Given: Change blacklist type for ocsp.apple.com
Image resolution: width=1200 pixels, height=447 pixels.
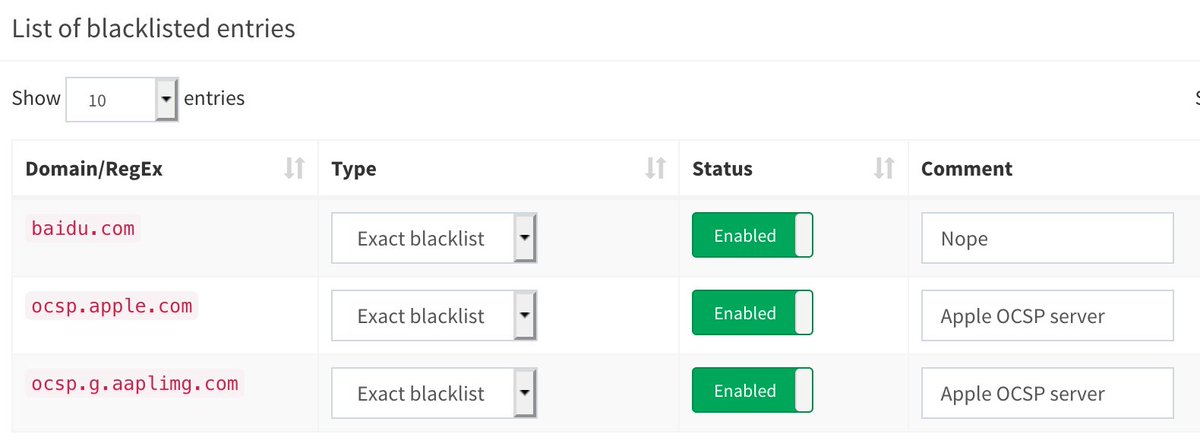Looking at the screenshot, I should 434,316.
